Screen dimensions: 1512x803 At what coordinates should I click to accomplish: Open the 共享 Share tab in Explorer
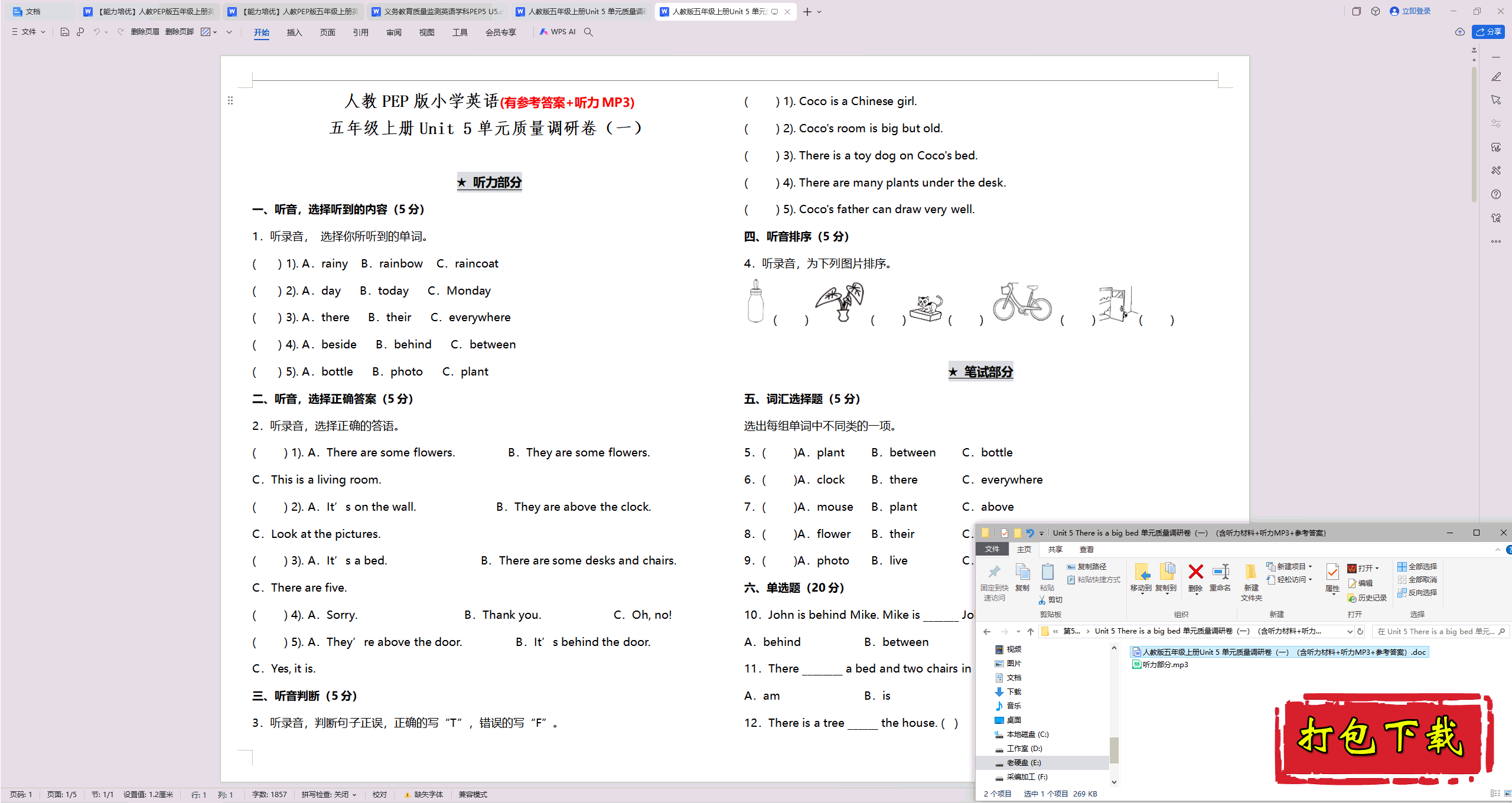tap(1055, 550)
